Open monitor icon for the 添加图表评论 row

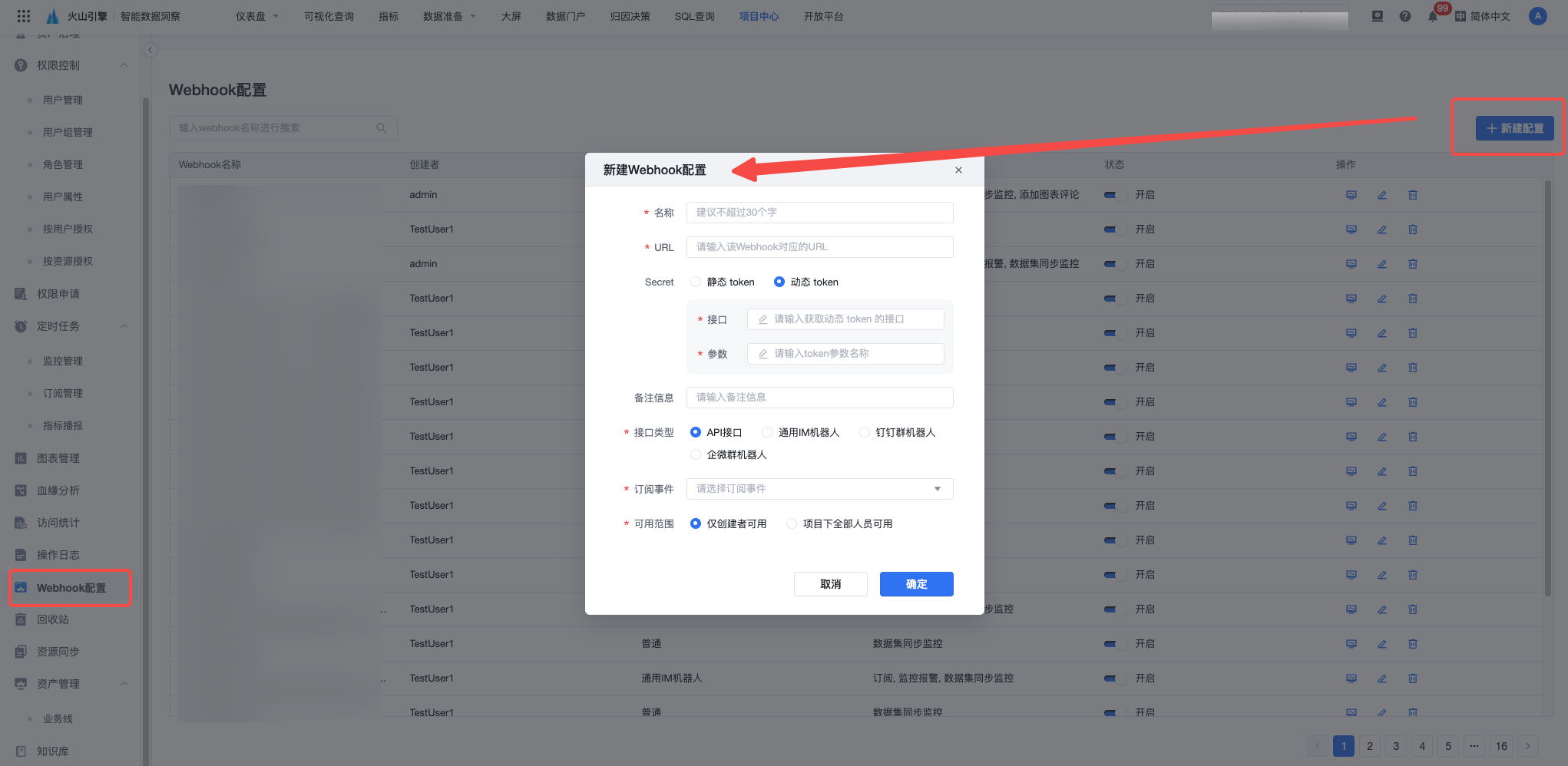[x=1351, y=195]
